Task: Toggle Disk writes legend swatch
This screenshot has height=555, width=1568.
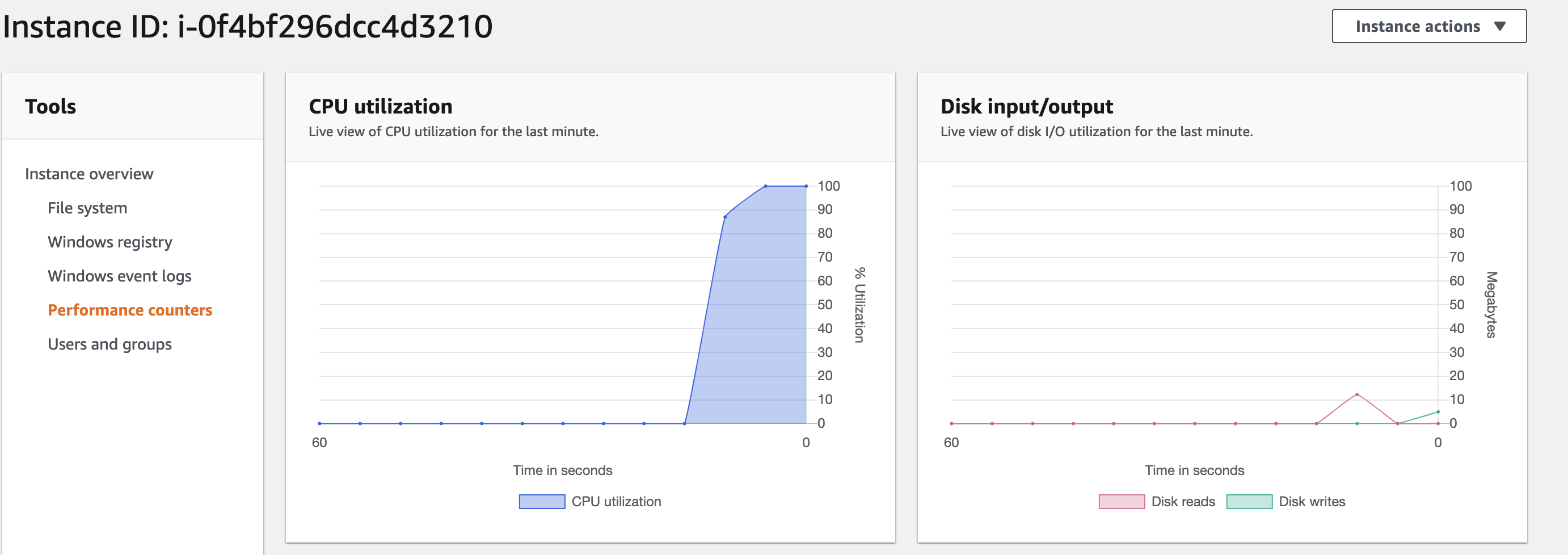Action: [1249, 502]
